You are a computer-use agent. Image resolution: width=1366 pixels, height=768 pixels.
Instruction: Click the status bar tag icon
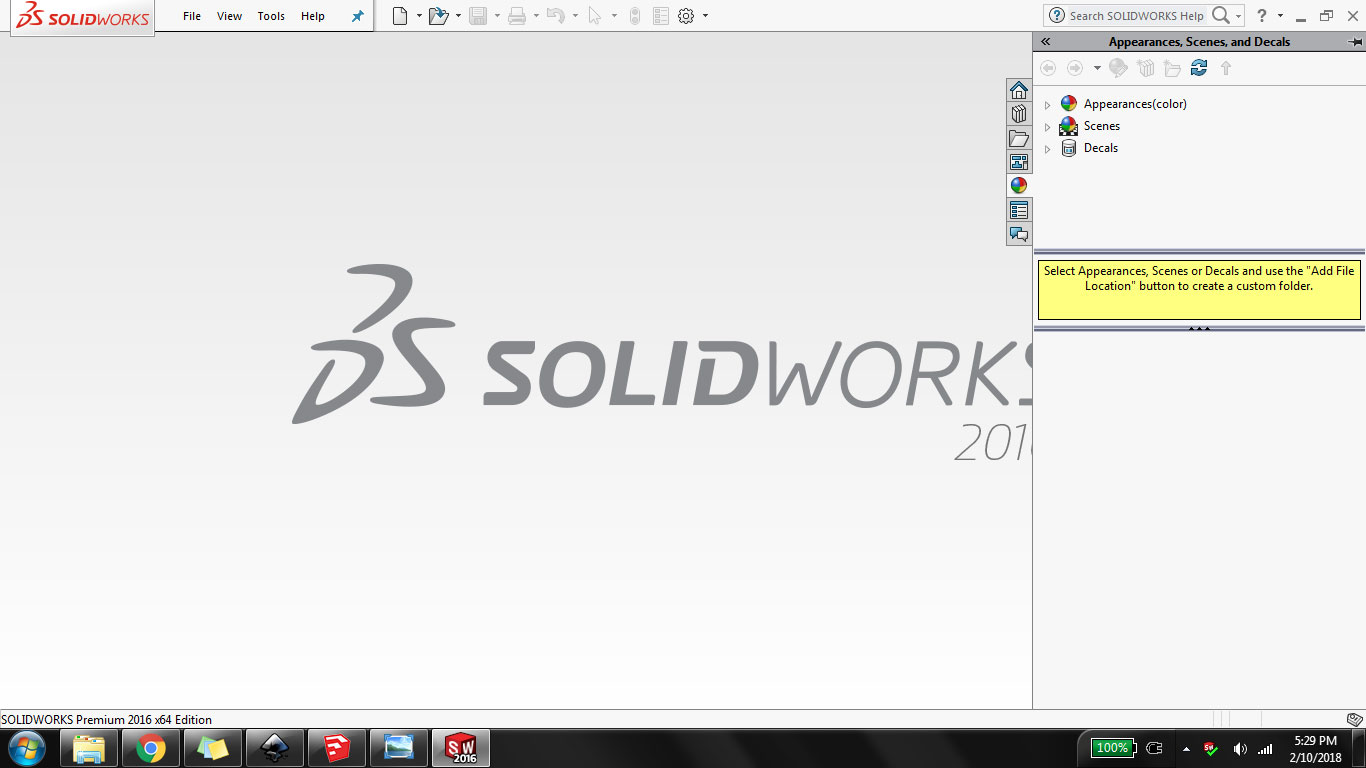point(1355,719)
